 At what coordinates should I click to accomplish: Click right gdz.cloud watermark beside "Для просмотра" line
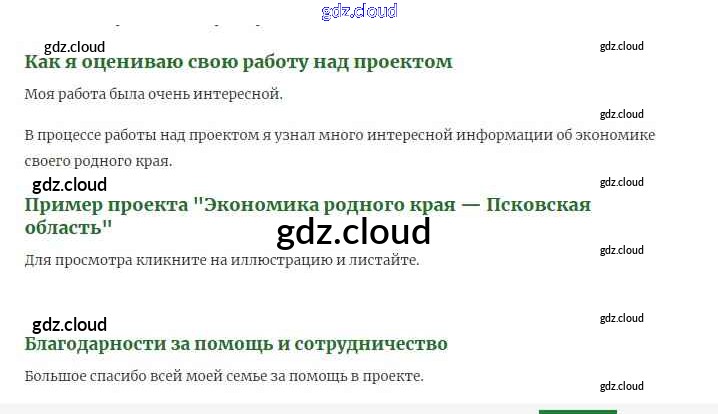621,250
